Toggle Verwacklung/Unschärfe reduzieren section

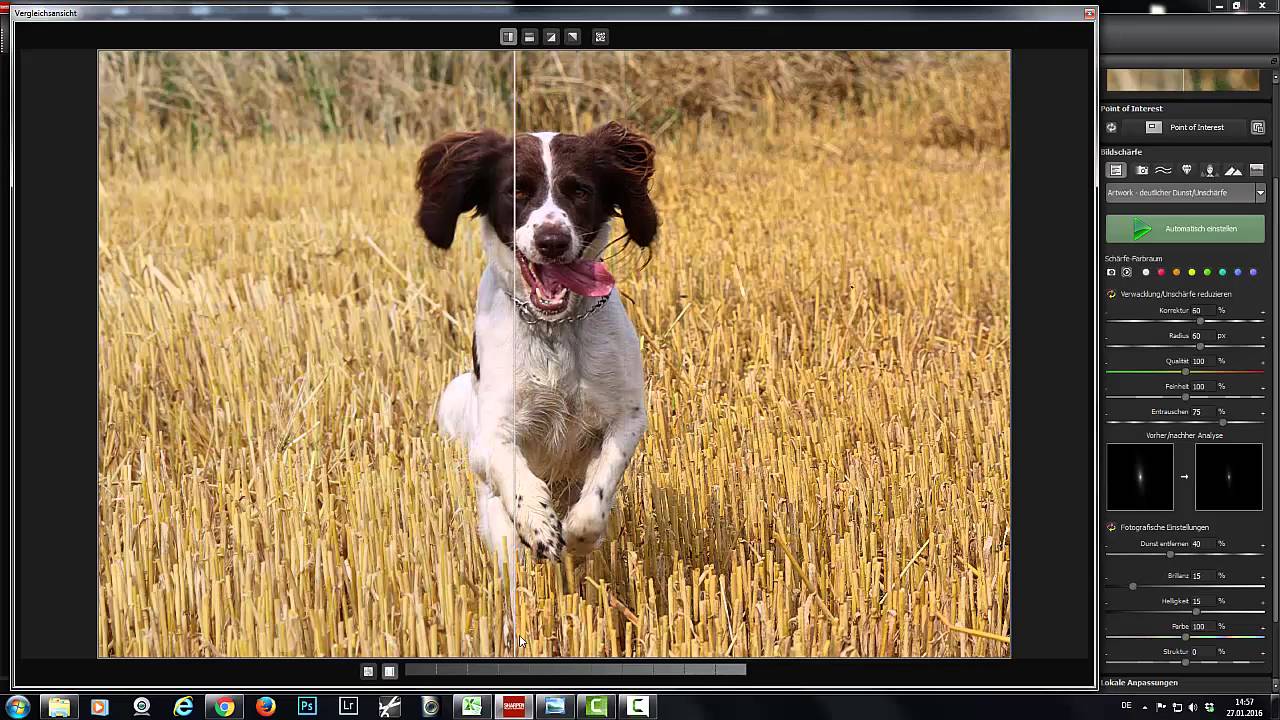(x=1111, y=294)
